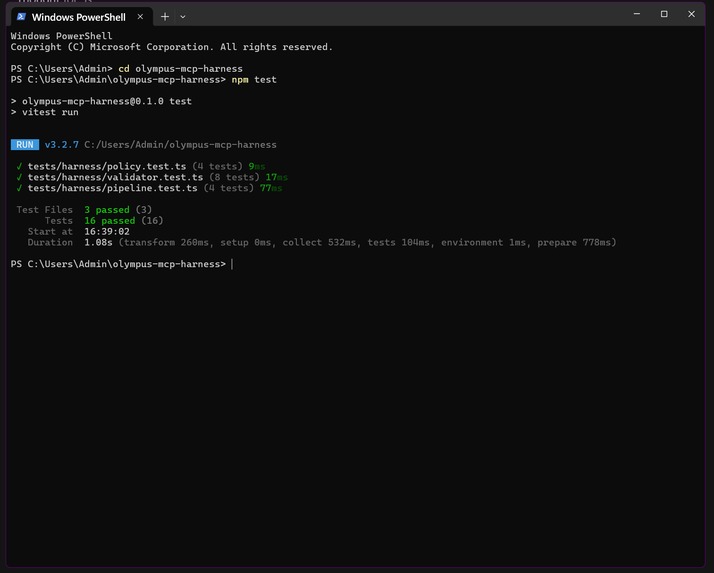Screen dimensions: 714x573
Task: Click tests/harness/validator.test.ts result line
Action: coord(152,177)
